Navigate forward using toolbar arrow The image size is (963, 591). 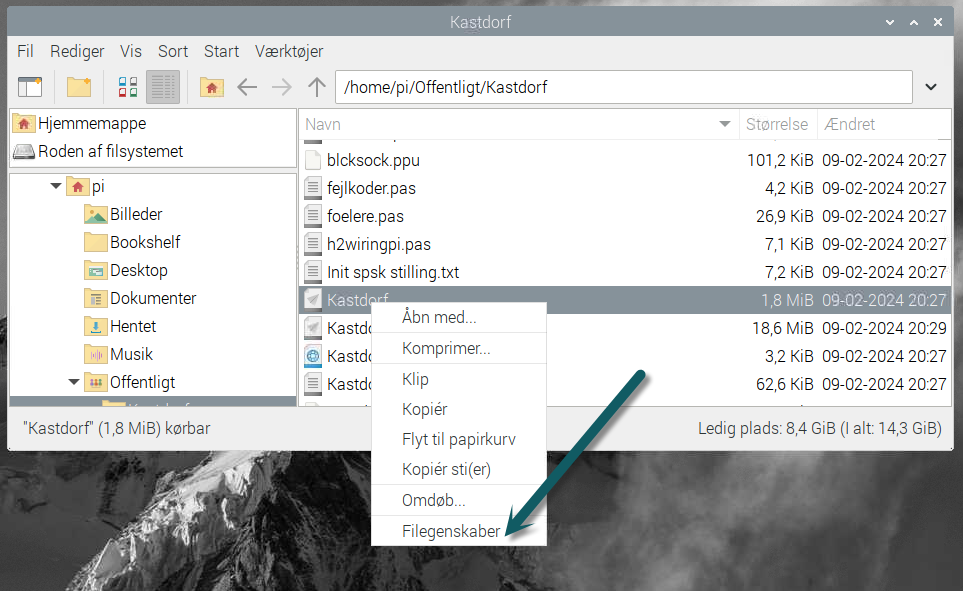[282, 87]
